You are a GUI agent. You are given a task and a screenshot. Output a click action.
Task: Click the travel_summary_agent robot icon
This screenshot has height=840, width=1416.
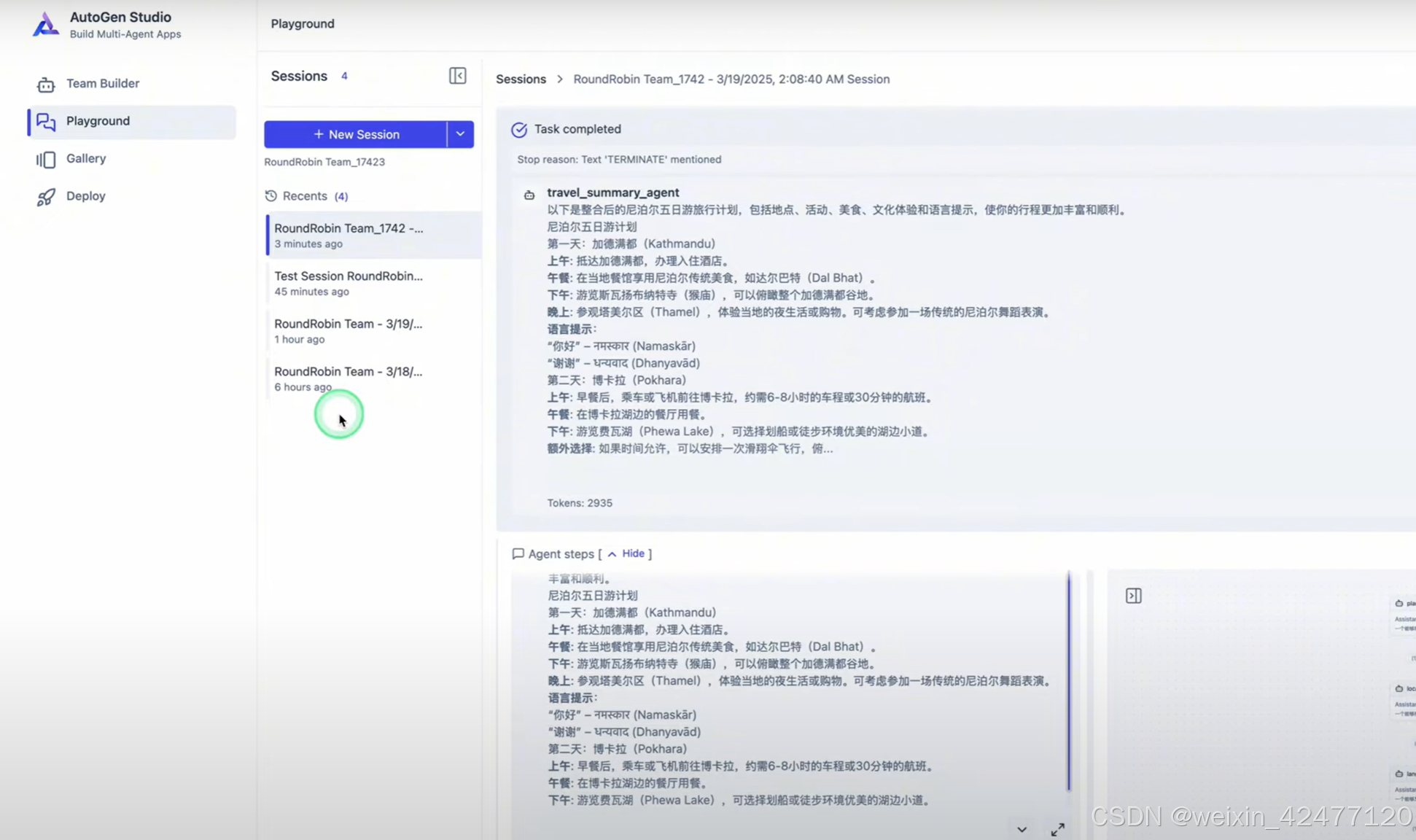[x=529, y=194]
